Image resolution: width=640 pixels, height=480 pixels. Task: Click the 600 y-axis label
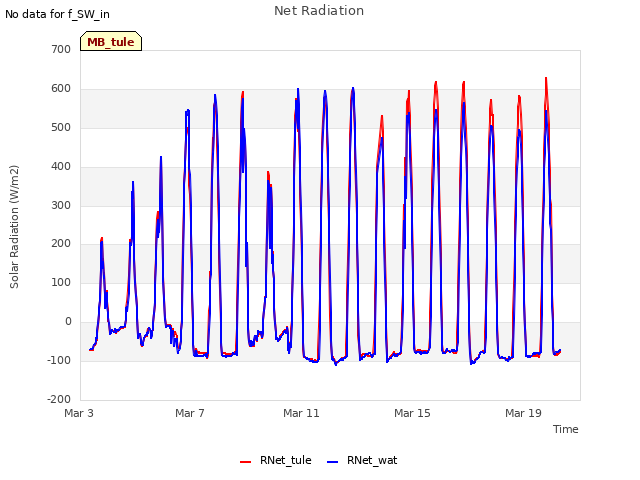coord(61,89)
